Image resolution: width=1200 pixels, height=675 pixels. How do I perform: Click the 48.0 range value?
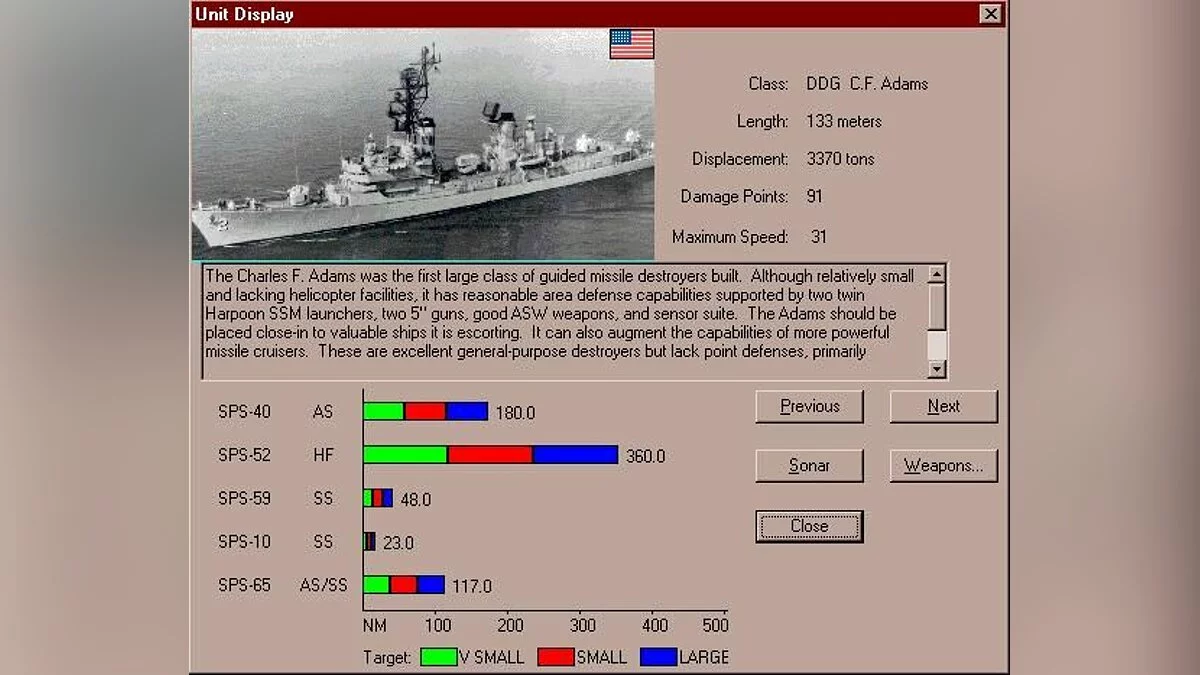click(x=415, y=500)
